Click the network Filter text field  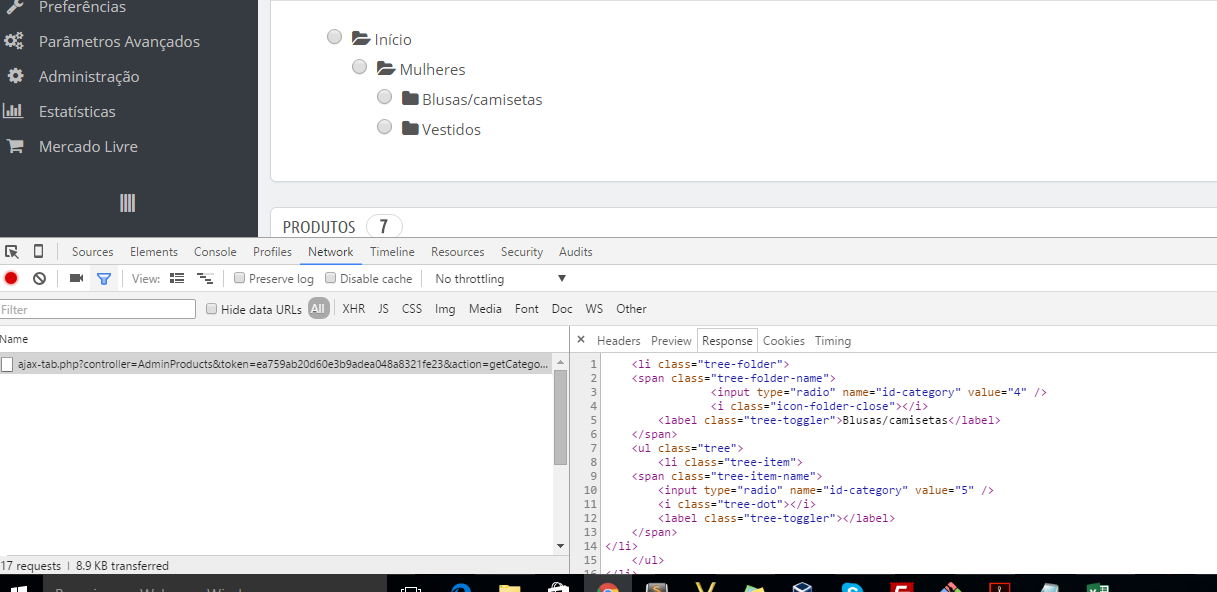[x=98, y=310]
